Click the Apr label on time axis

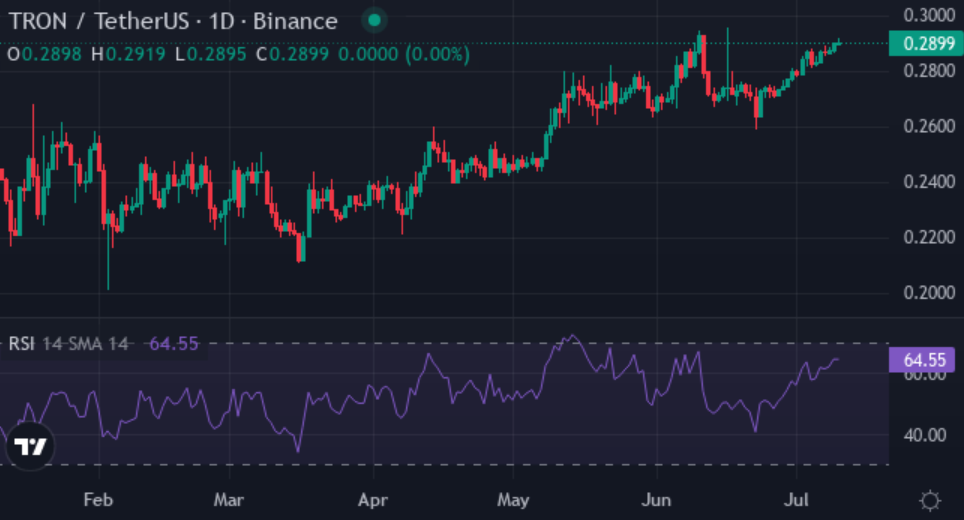[x=373, y=500]
